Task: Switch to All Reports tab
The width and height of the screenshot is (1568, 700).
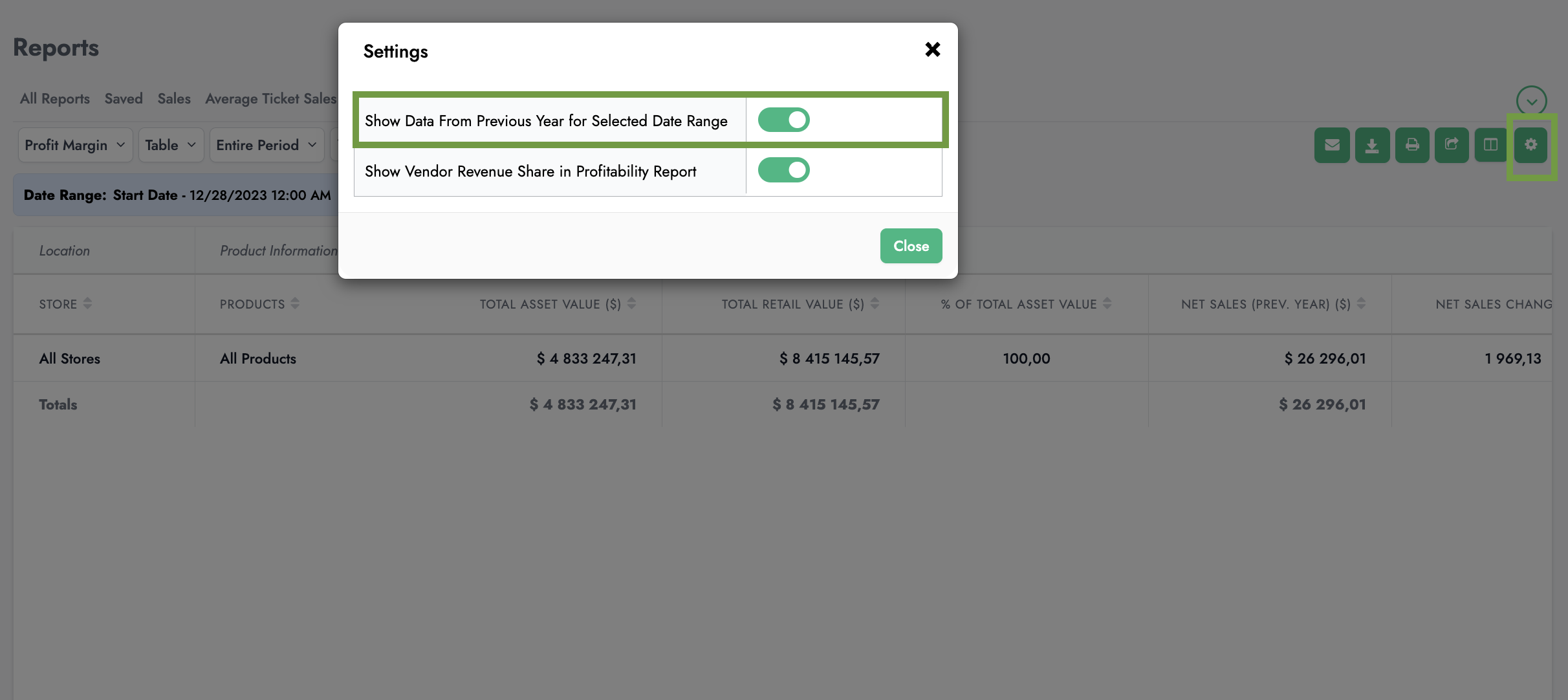Action: click(x=55, y=98)
